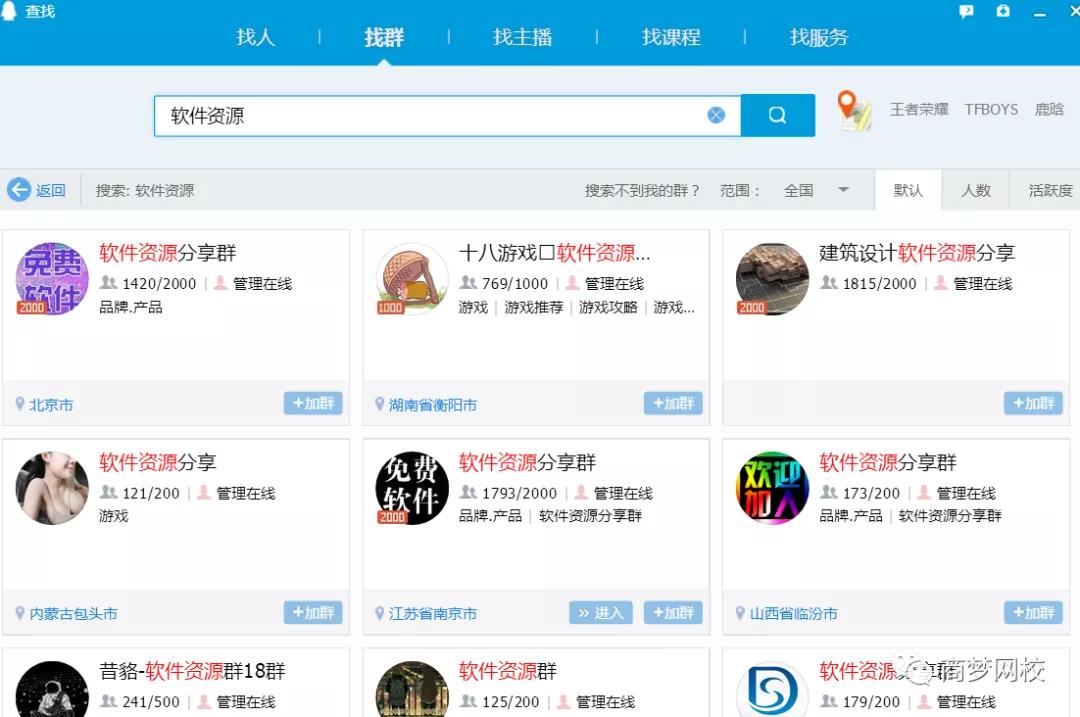Click the map location pin icon

[852, 110]
